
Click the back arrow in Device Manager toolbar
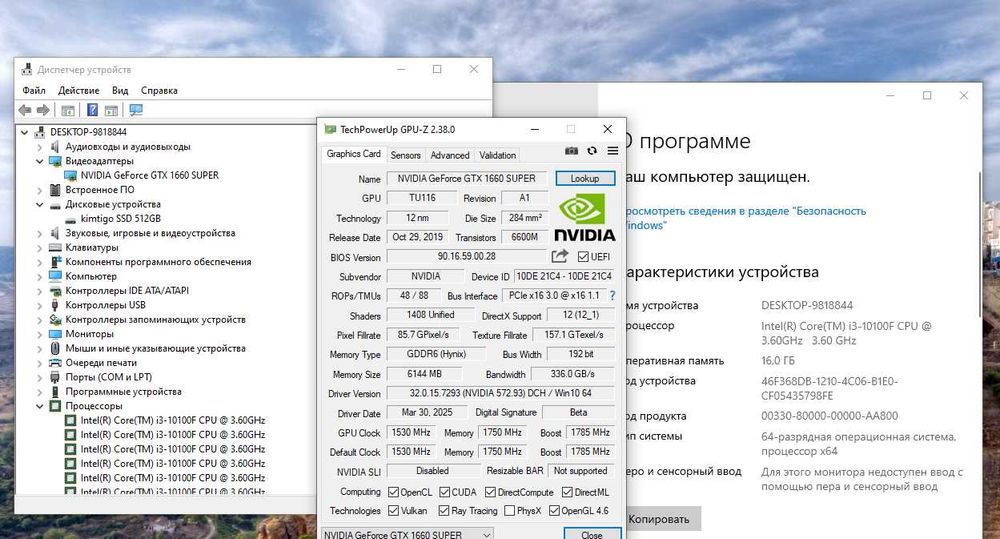25,110
